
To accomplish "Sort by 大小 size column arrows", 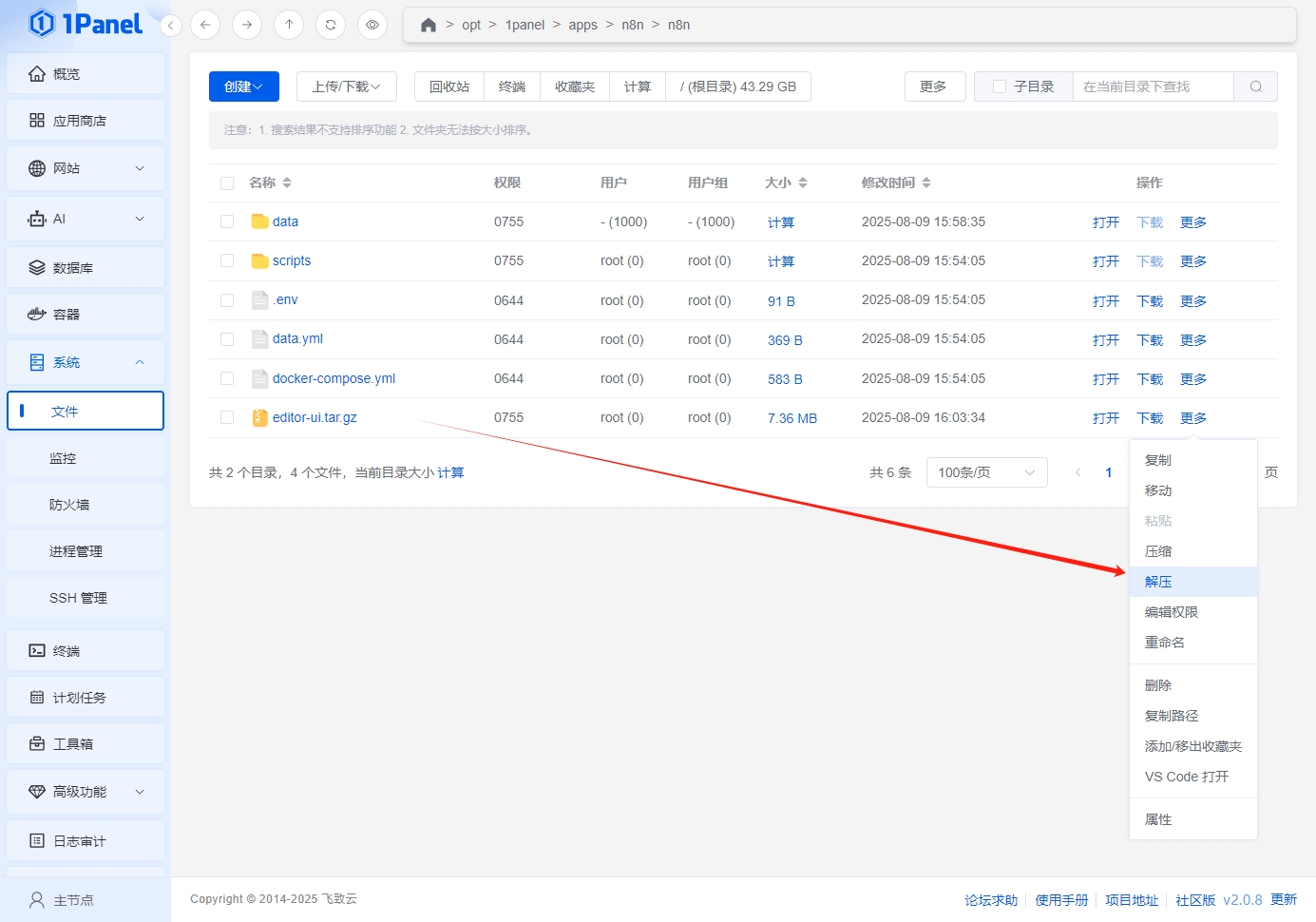I will click(803, 182).
